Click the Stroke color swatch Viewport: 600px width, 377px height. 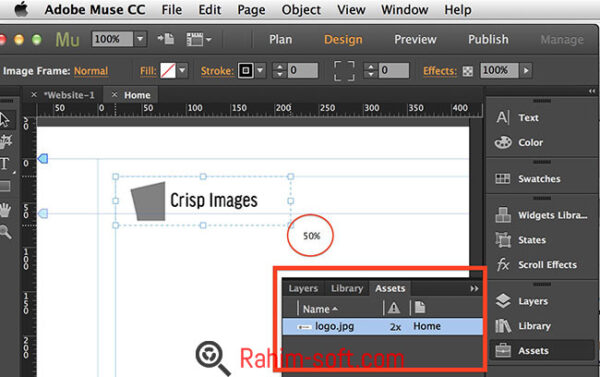pos(246,71)
